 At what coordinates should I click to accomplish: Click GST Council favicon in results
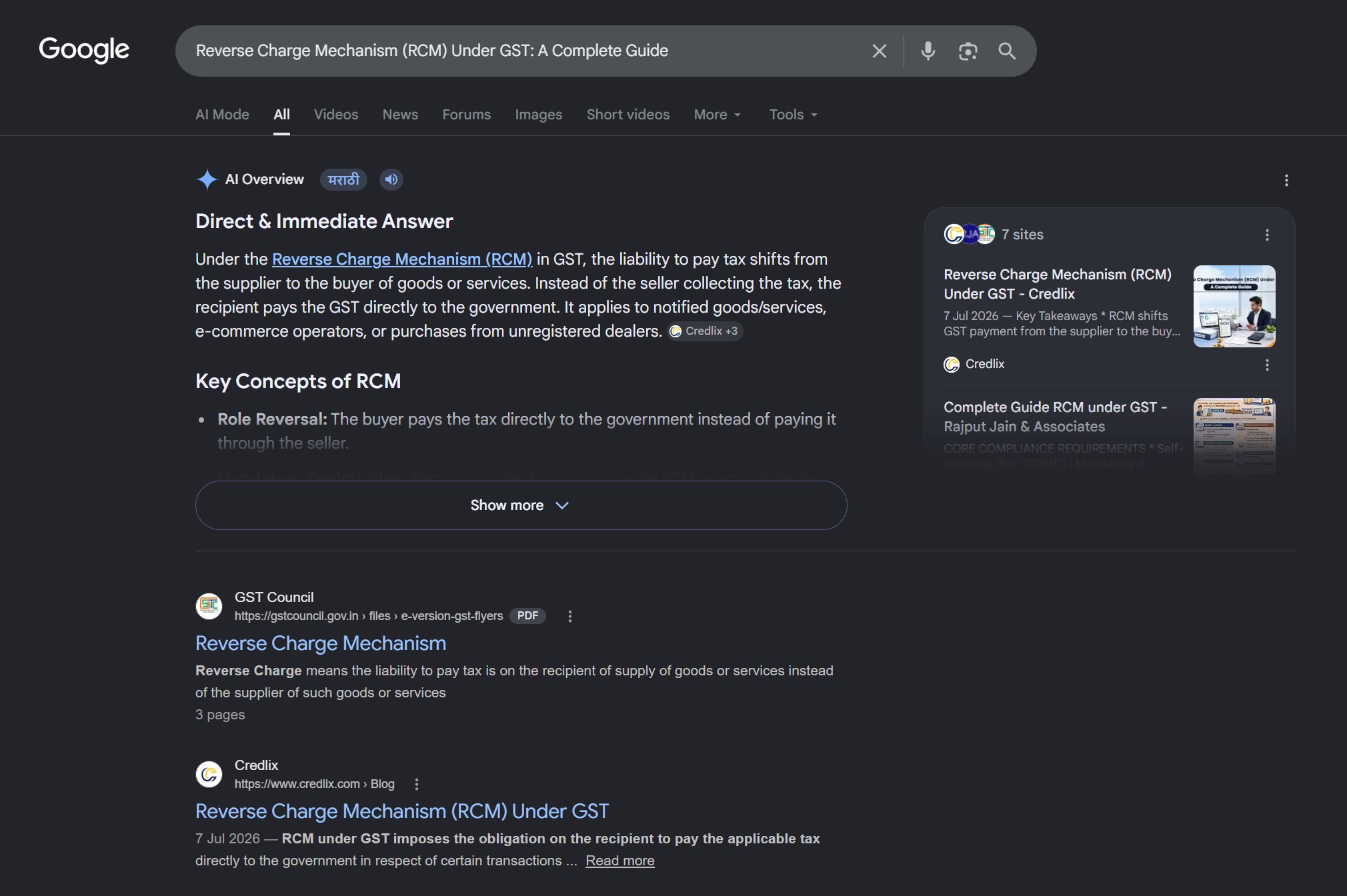pos(209,606)
